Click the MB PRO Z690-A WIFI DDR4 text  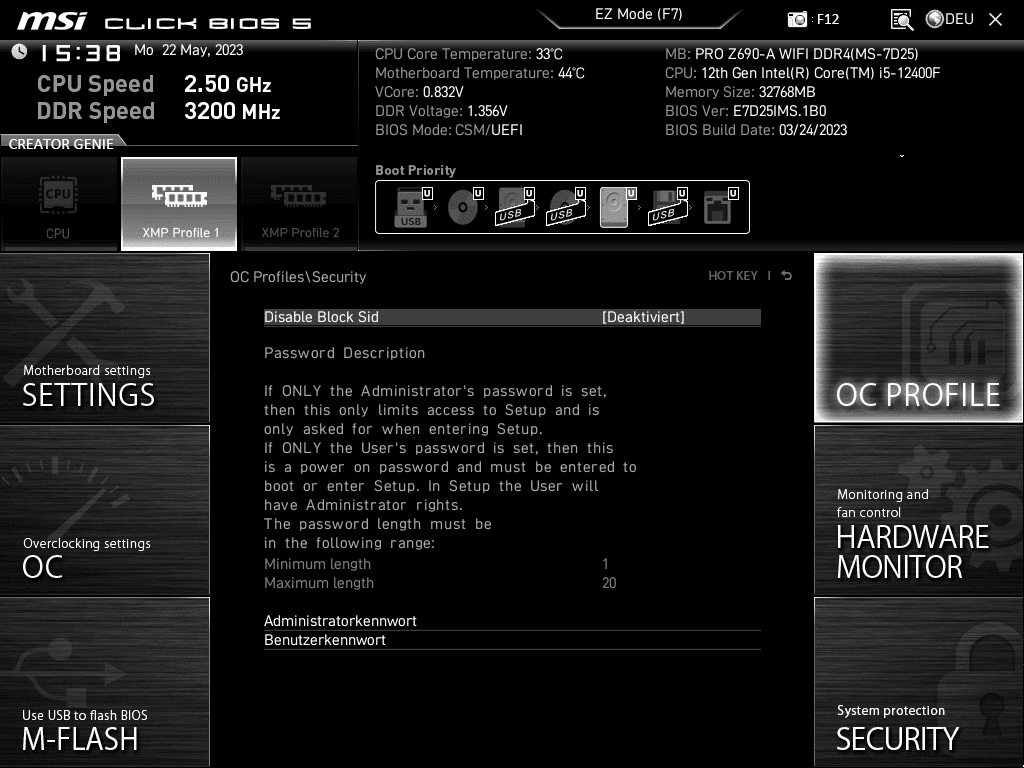tap(792, 54)
